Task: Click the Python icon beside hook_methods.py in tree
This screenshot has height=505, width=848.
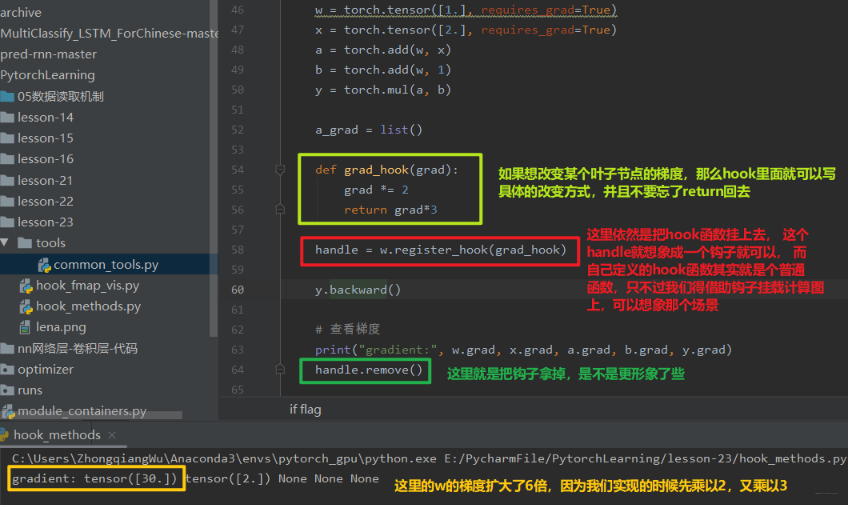Action: 25,307
